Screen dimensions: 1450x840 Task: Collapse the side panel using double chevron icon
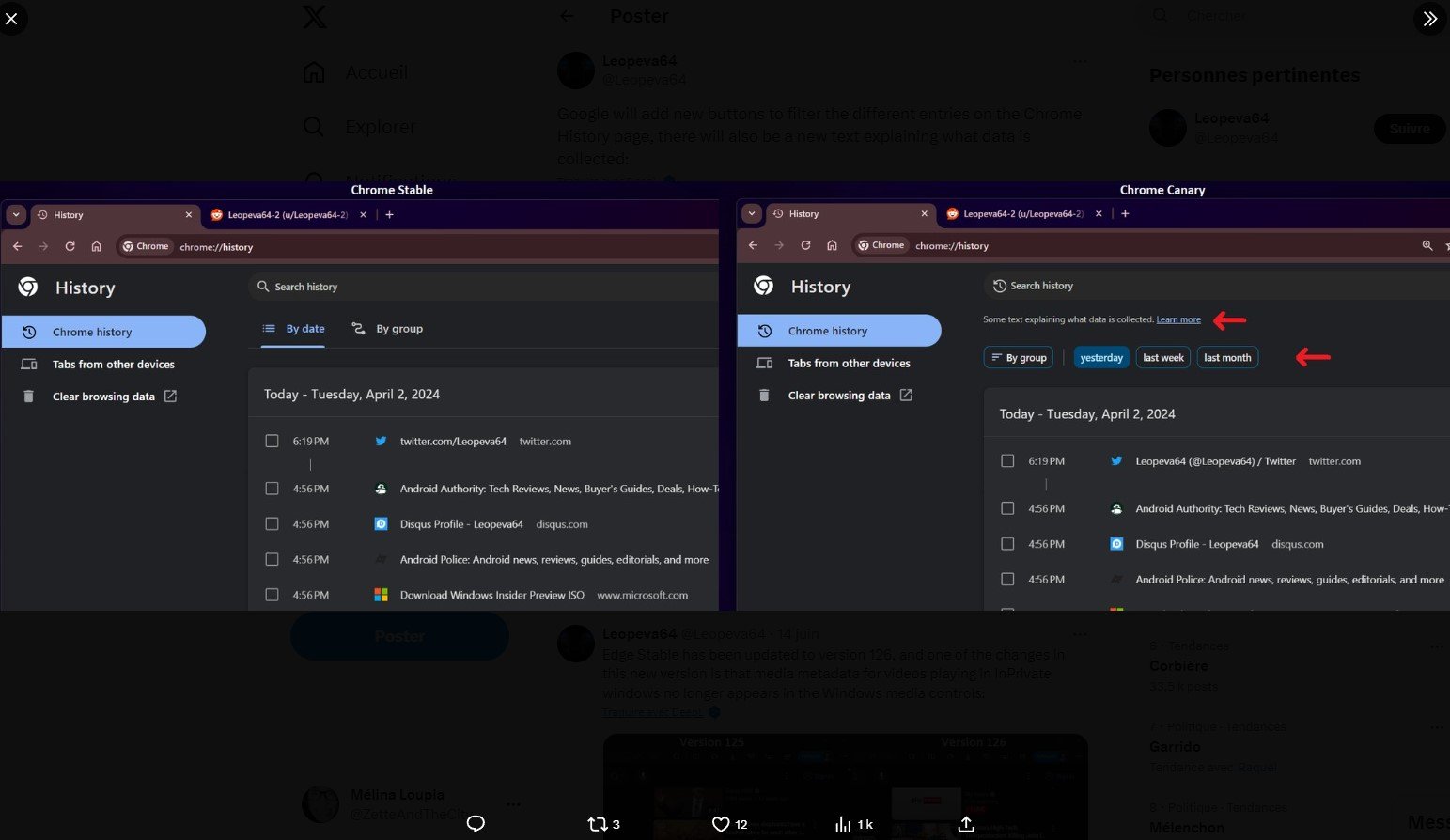pyautogui.click(x=1429, y=19)
